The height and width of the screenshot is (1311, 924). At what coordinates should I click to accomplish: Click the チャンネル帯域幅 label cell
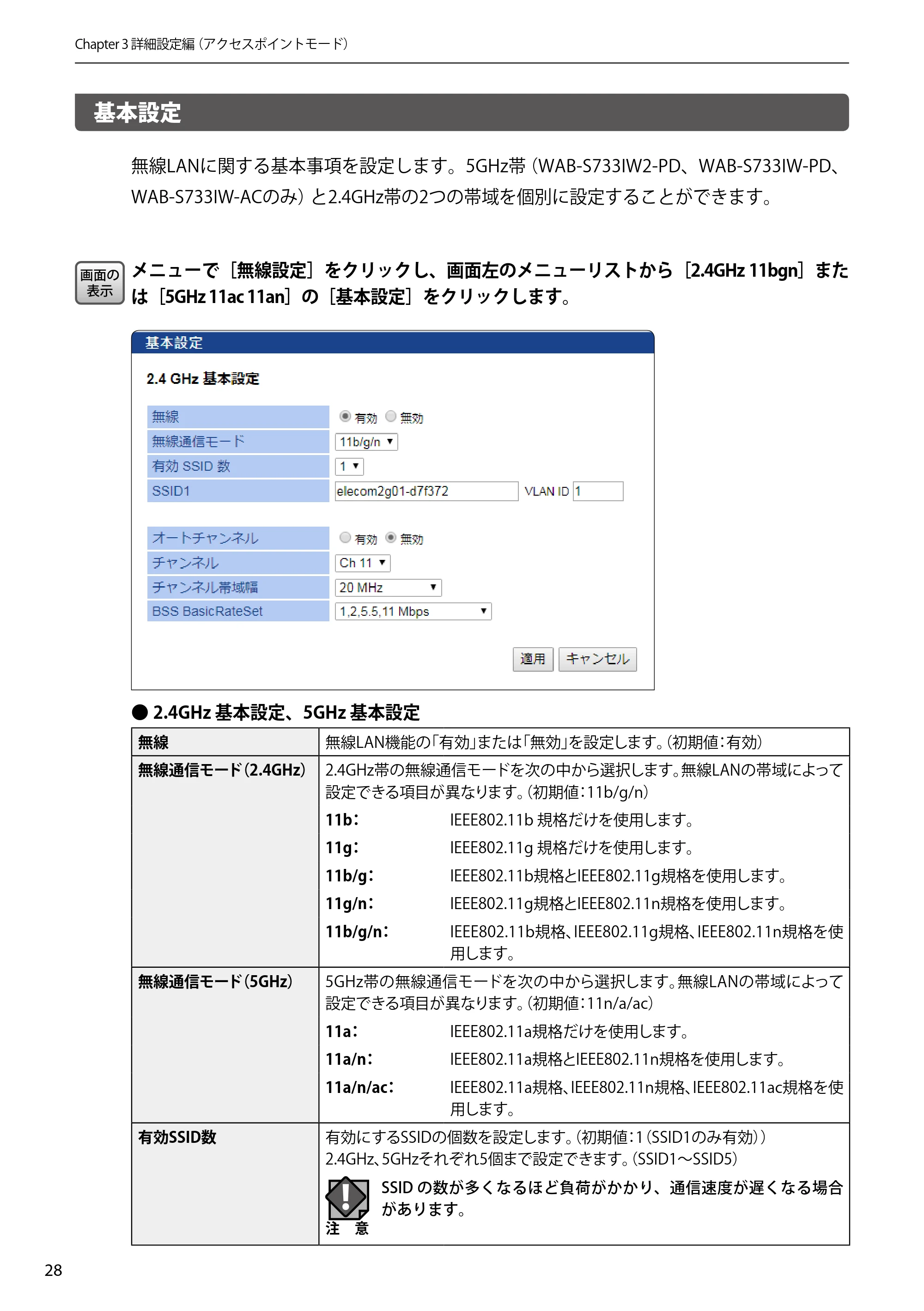tap(237, 587)
